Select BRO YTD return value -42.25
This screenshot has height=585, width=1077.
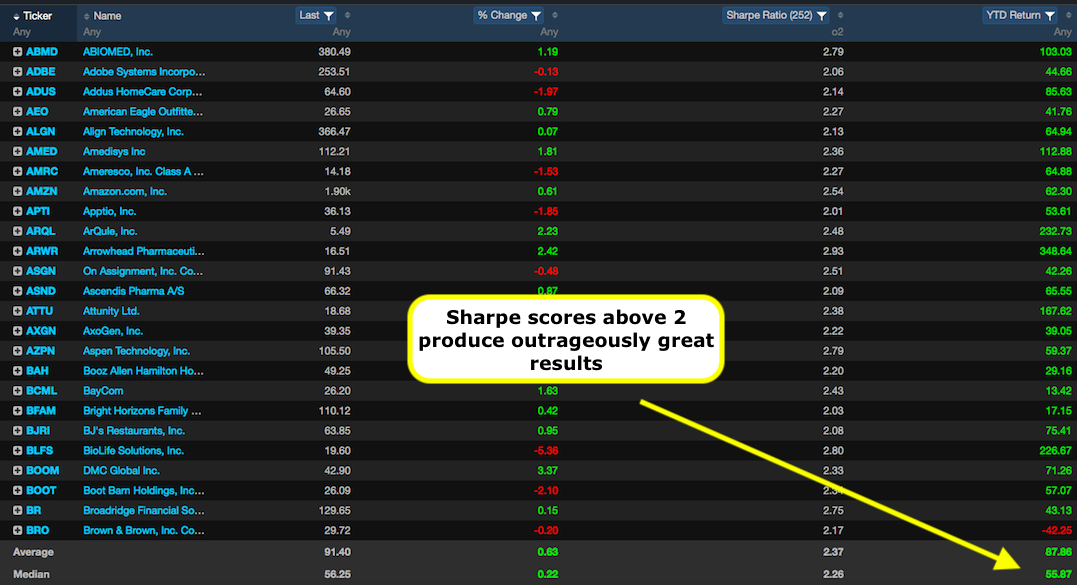1056,530
